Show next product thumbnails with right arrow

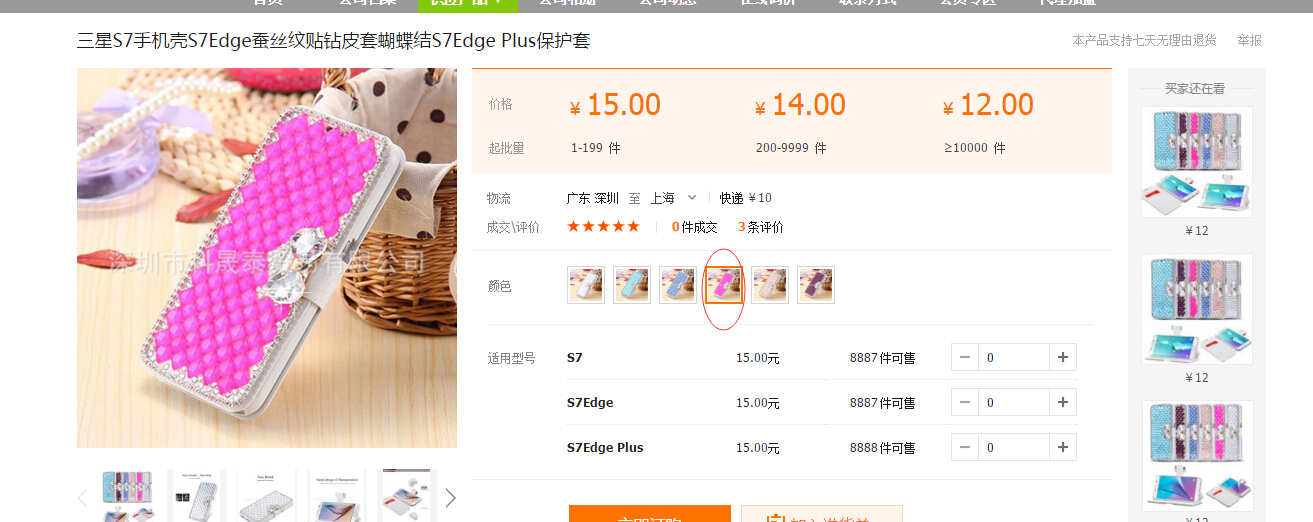pos(450,497)
